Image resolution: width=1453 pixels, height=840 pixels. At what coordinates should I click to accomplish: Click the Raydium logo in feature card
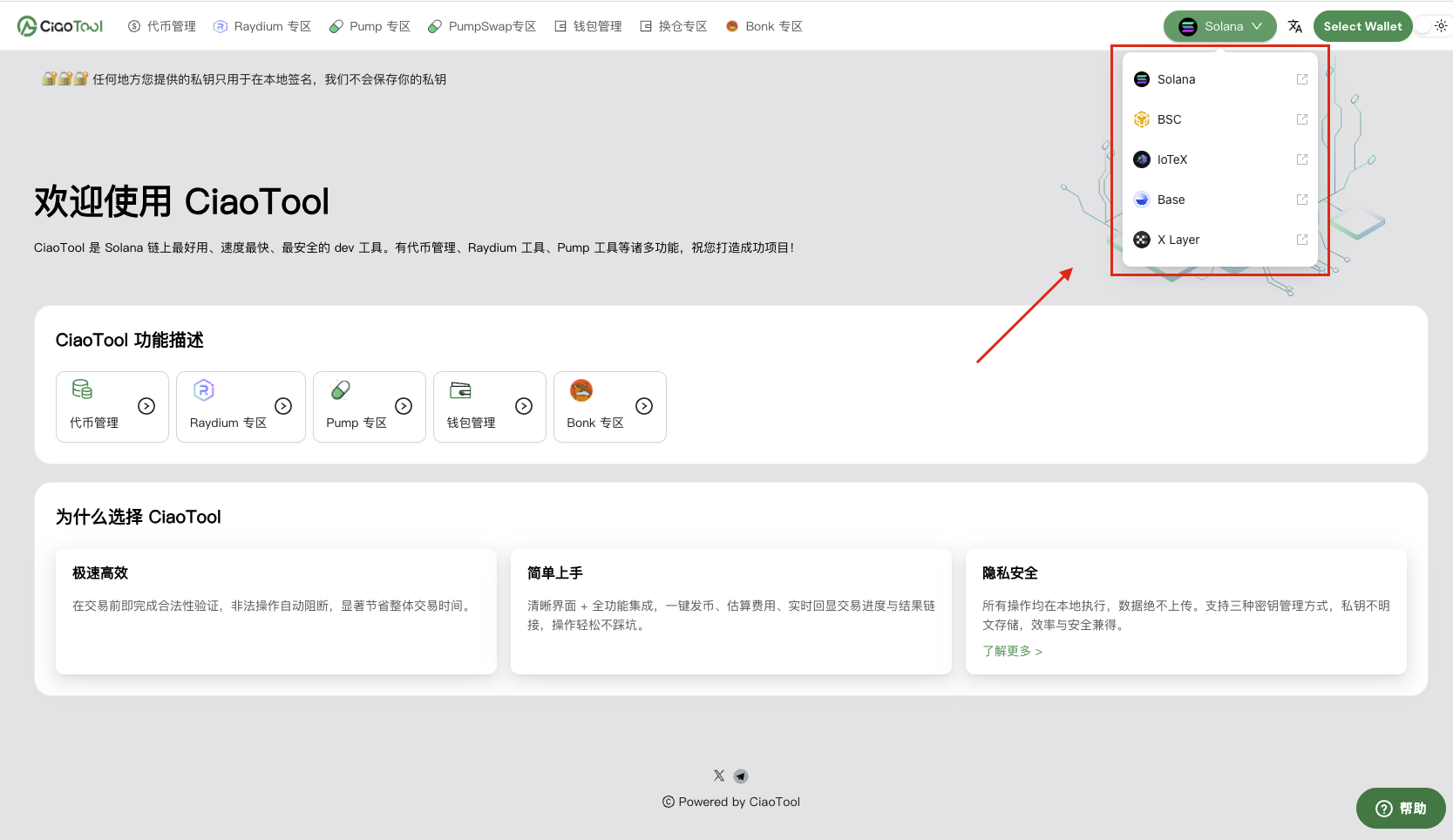(x=203, y=390)
